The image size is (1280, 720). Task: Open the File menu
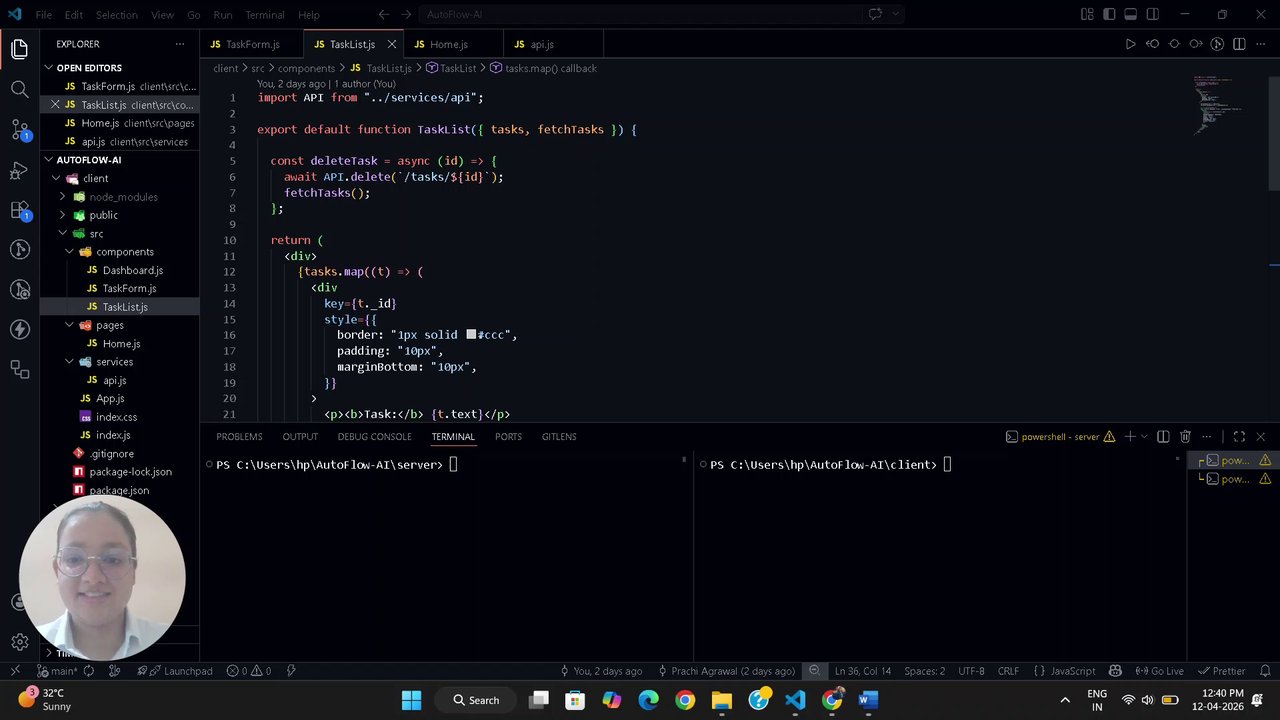coord(44,15)
